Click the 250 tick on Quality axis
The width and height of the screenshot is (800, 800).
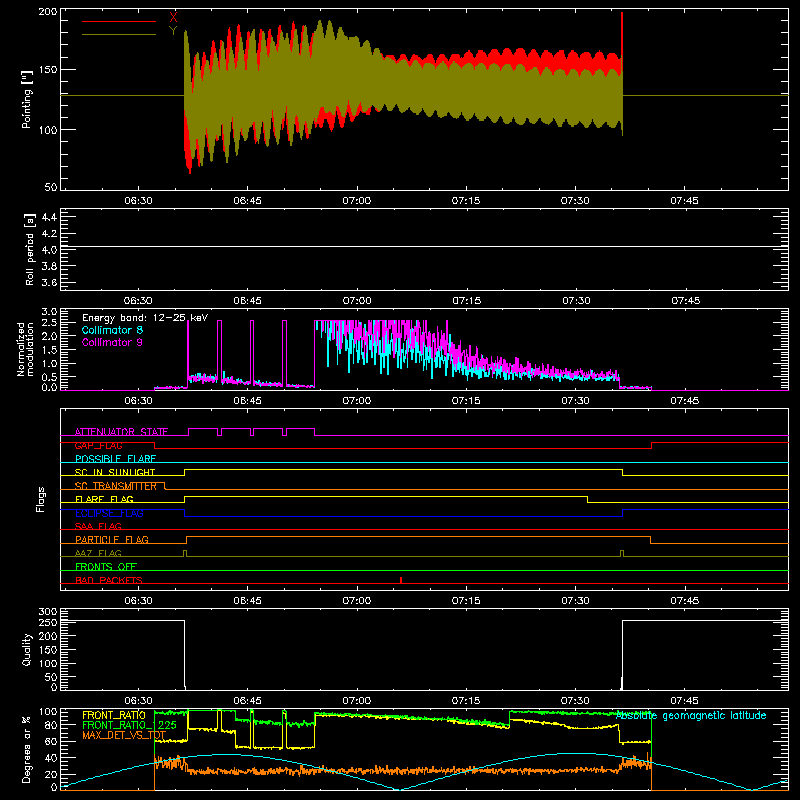pyautogui.click(x=48, y=623)
